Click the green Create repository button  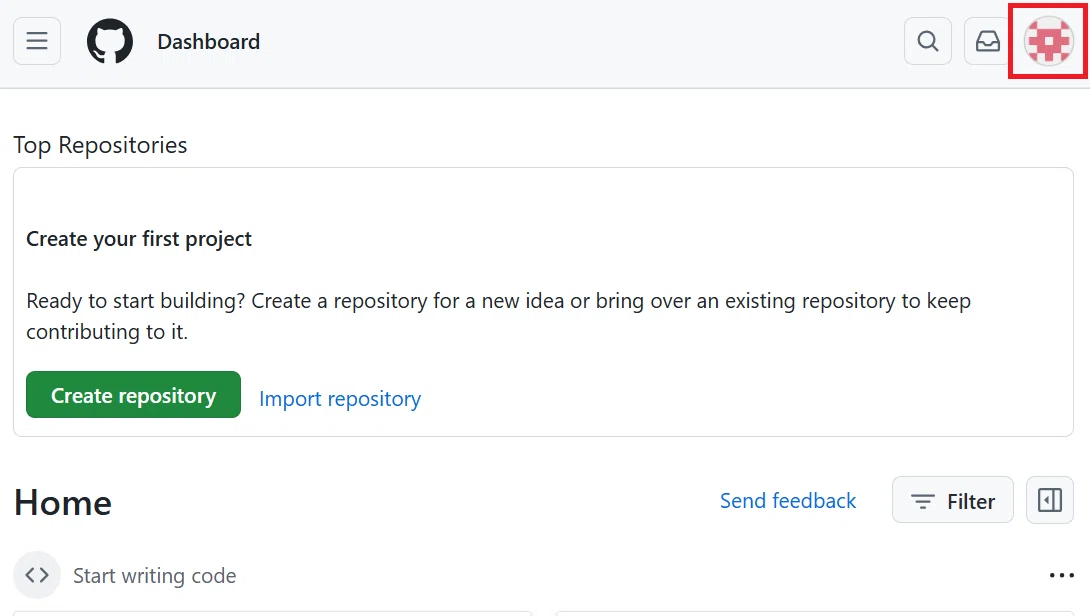[133, 395]
